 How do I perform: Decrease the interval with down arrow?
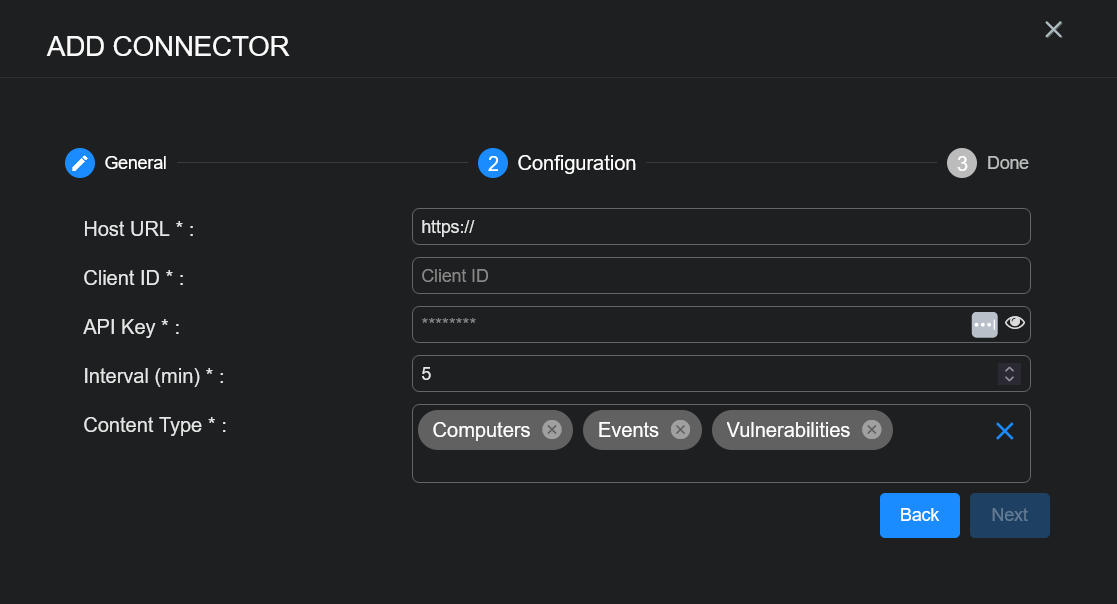(1009, 379)
